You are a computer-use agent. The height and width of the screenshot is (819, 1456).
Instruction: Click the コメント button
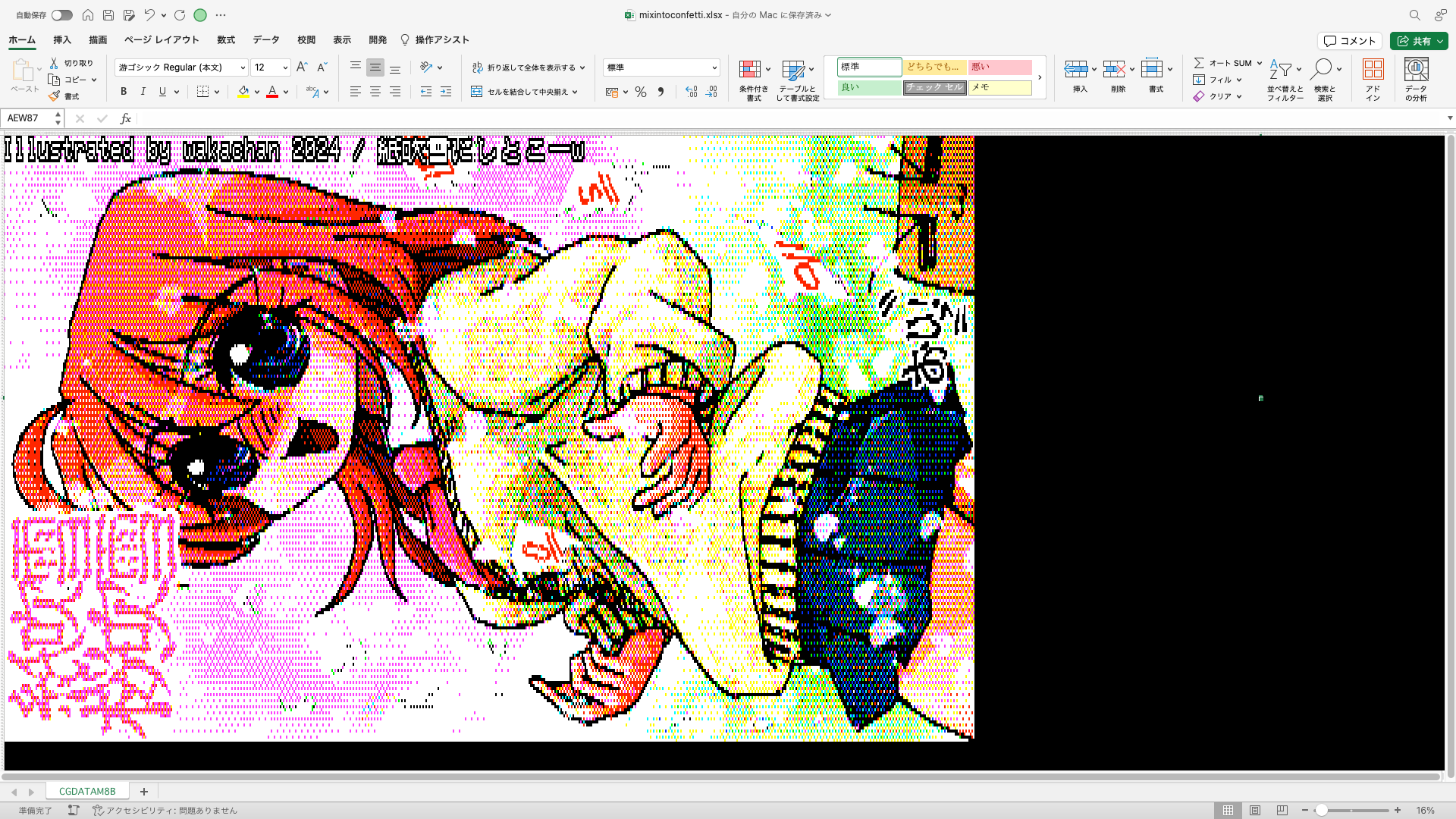click(x=1350, y=41)
